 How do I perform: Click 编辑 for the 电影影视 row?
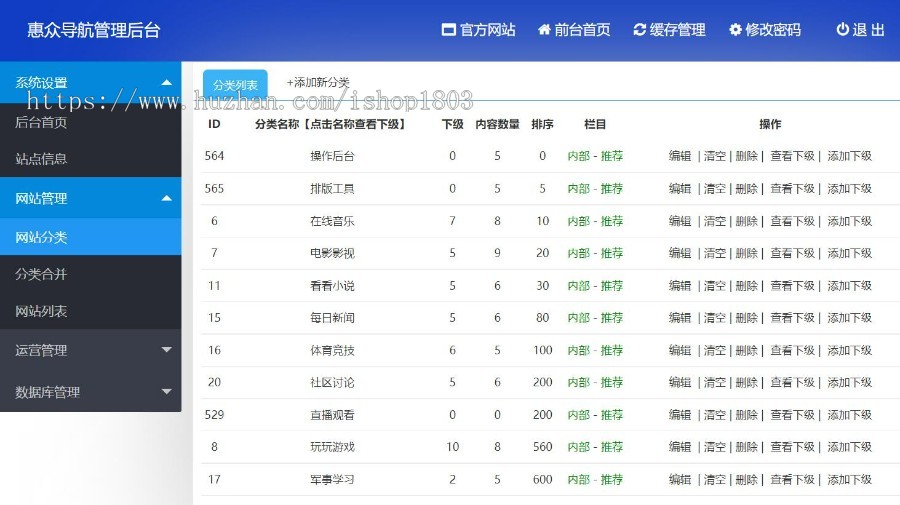pos(680,253)
